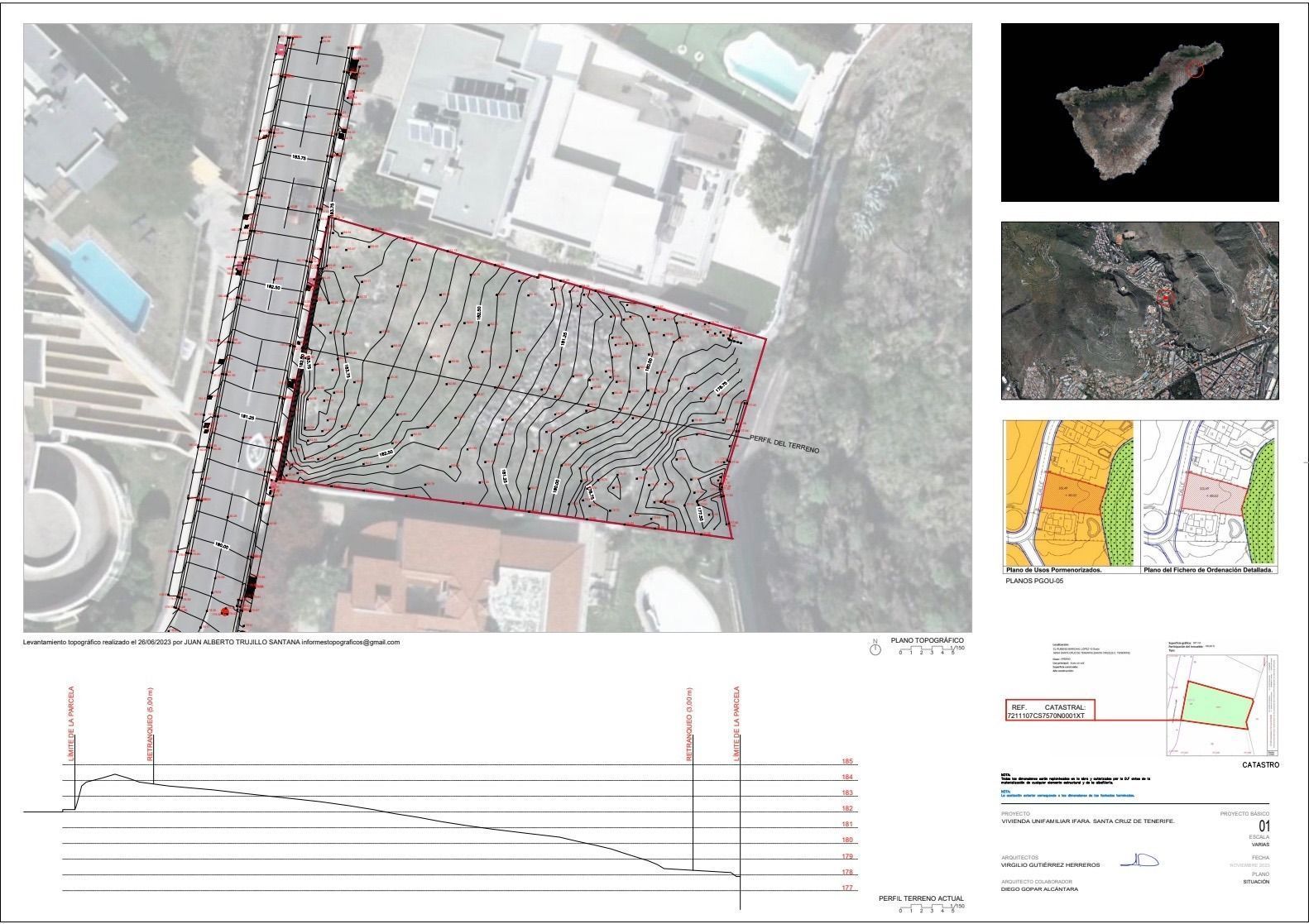This screenshot has height=924, width=1309.
Task: Click the 'ARQUITECTO COLABORADOR' heading
Action: tap(1037, 882)
